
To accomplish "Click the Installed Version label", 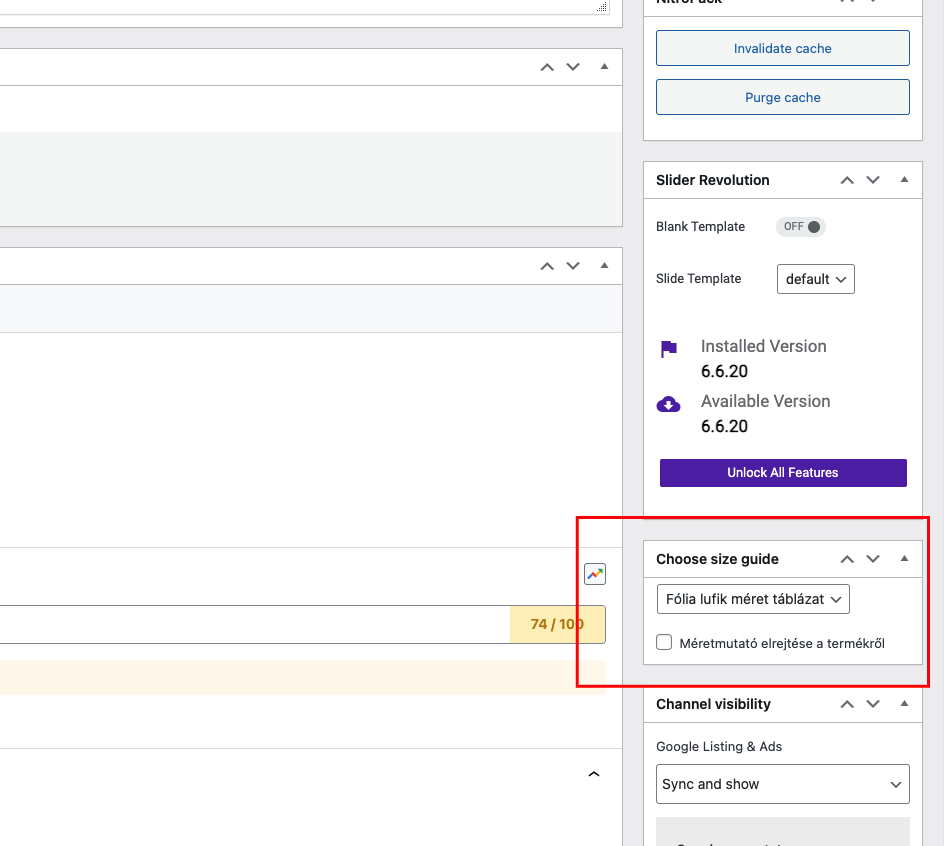I will 763,346.
